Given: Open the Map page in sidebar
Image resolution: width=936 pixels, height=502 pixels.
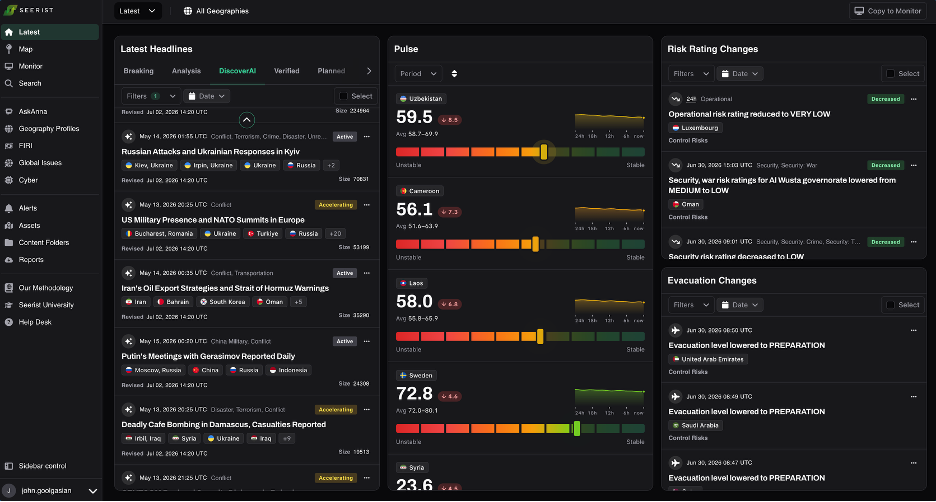Looking at the screenshot, I should [25, 50].
